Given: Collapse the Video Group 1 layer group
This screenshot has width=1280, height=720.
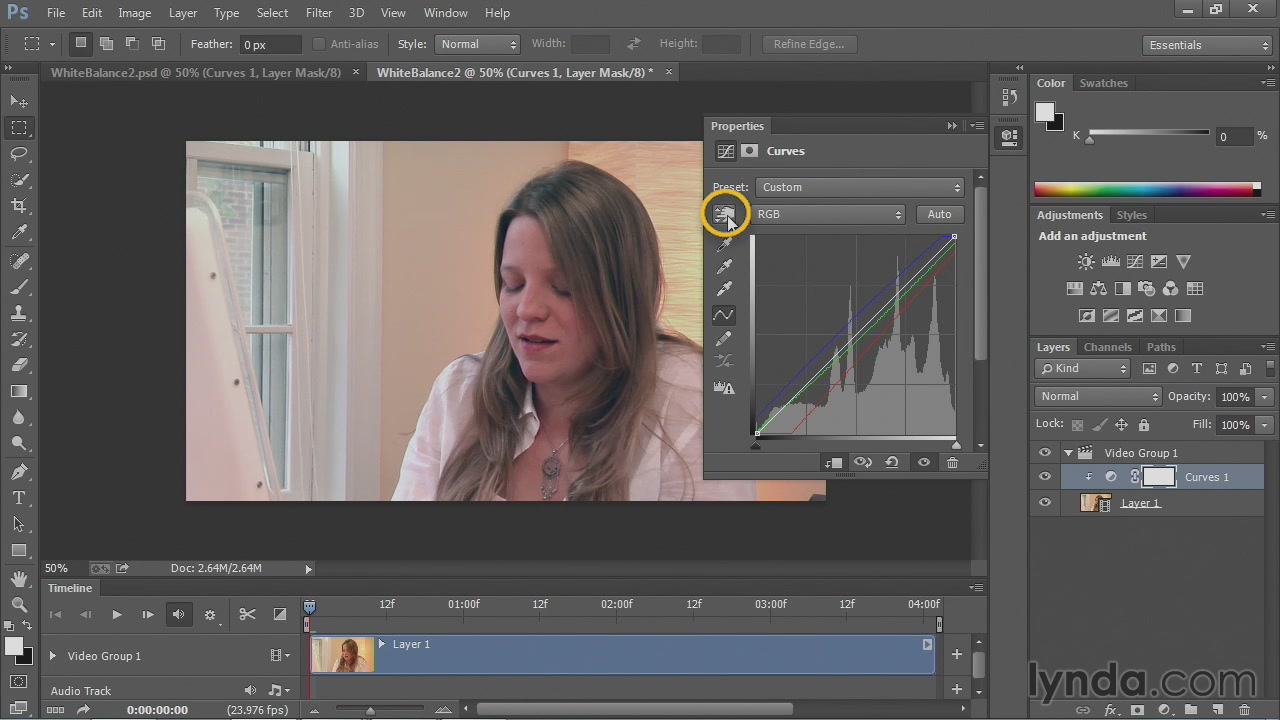Looking at the screenshot, I should pyautogui.click(x=1068, y=453).
